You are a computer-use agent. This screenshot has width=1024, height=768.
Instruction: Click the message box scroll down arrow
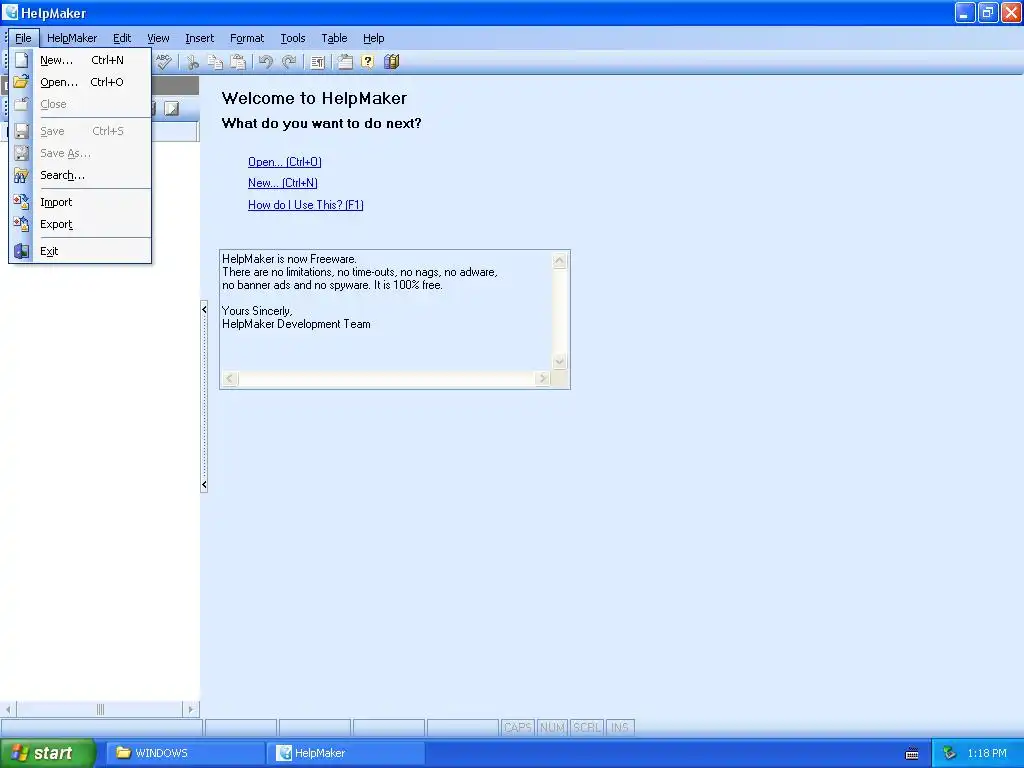click(x=560, y=362)
